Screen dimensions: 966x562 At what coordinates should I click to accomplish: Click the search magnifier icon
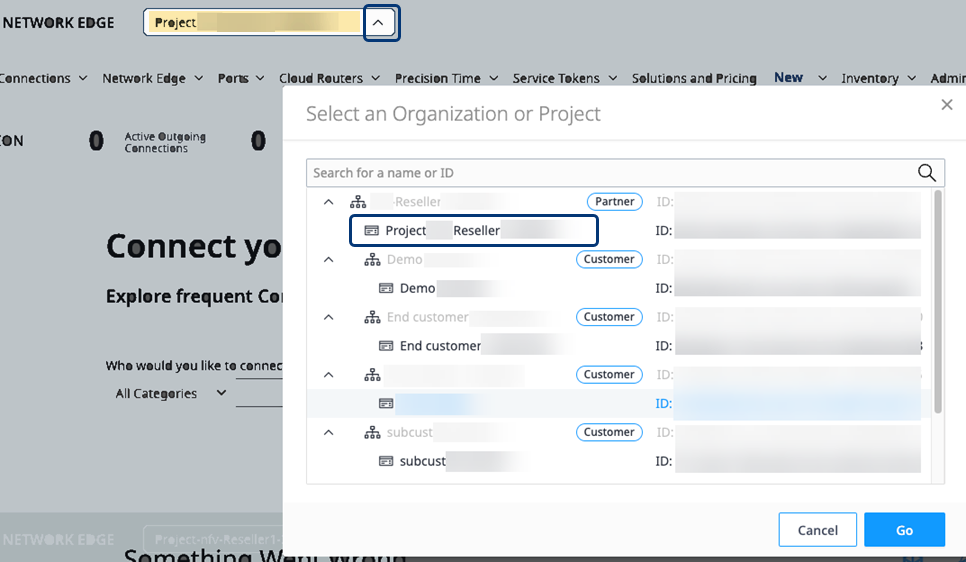point(927,173)
